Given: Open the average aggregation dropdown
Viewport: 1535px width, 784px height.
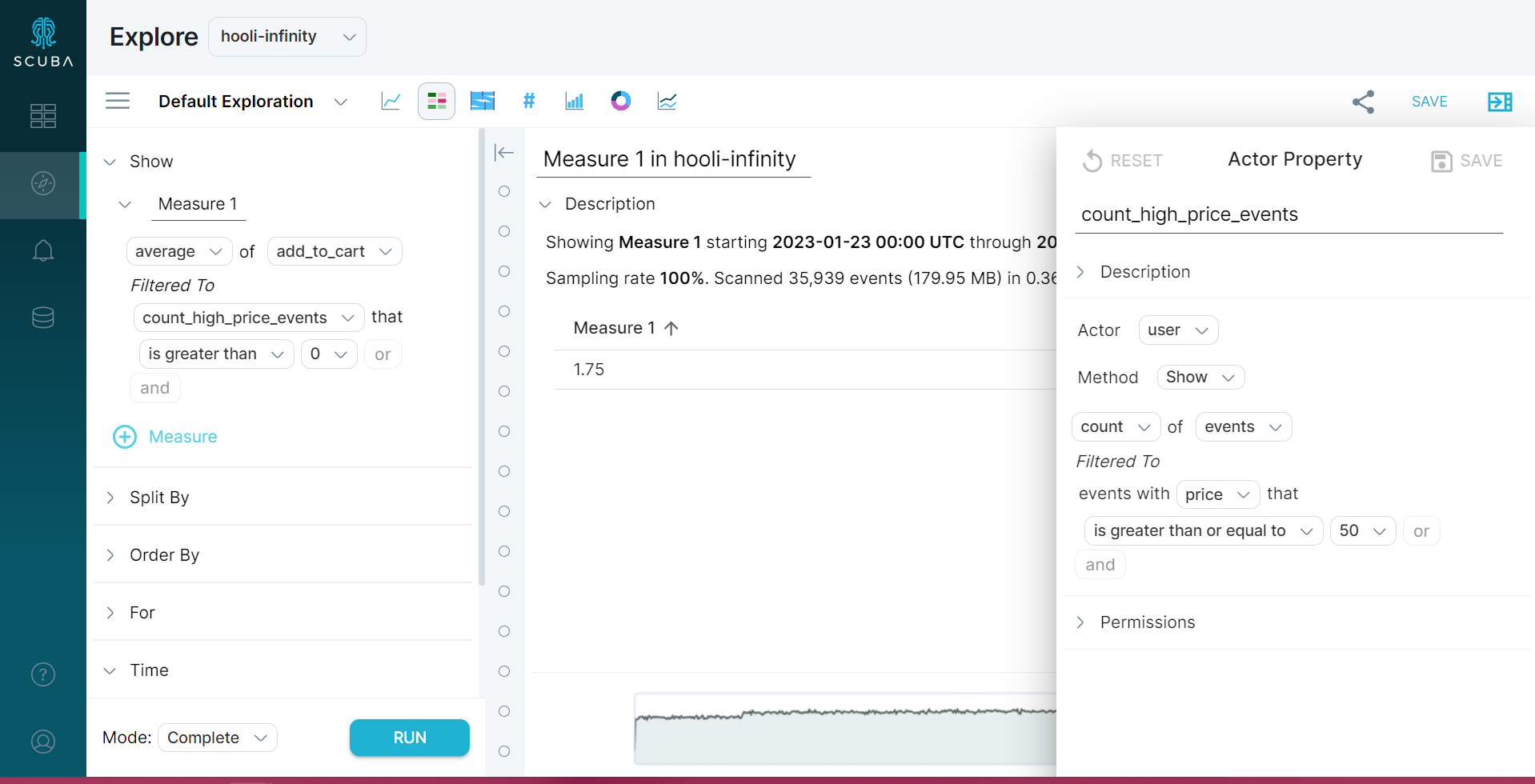Looking at the screenshot, I should pos(179,251).
